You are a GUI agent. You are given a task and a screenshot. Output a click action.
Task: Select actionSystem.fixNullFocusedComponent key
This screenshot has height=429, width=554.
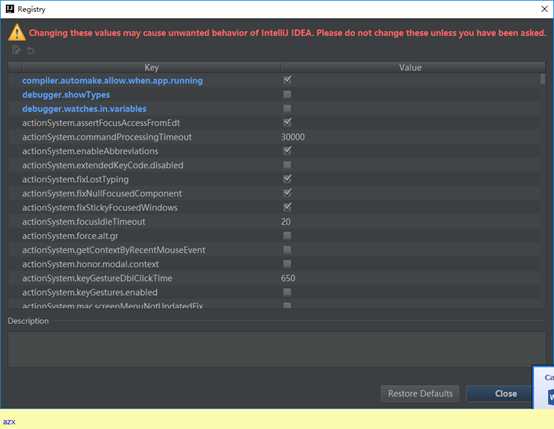point(102,194)
